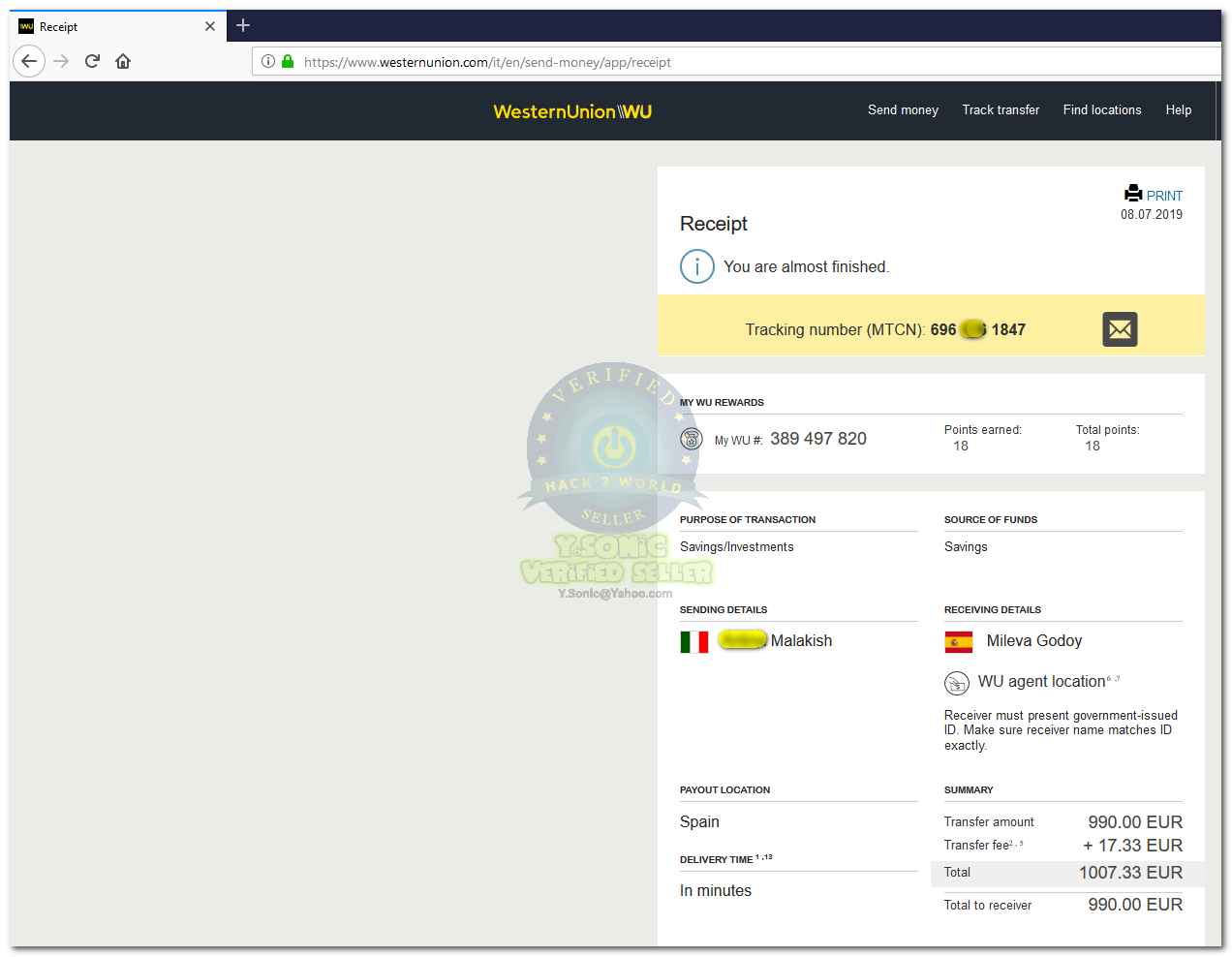Open the Track transfer menu item

(x=1001, y=109)
